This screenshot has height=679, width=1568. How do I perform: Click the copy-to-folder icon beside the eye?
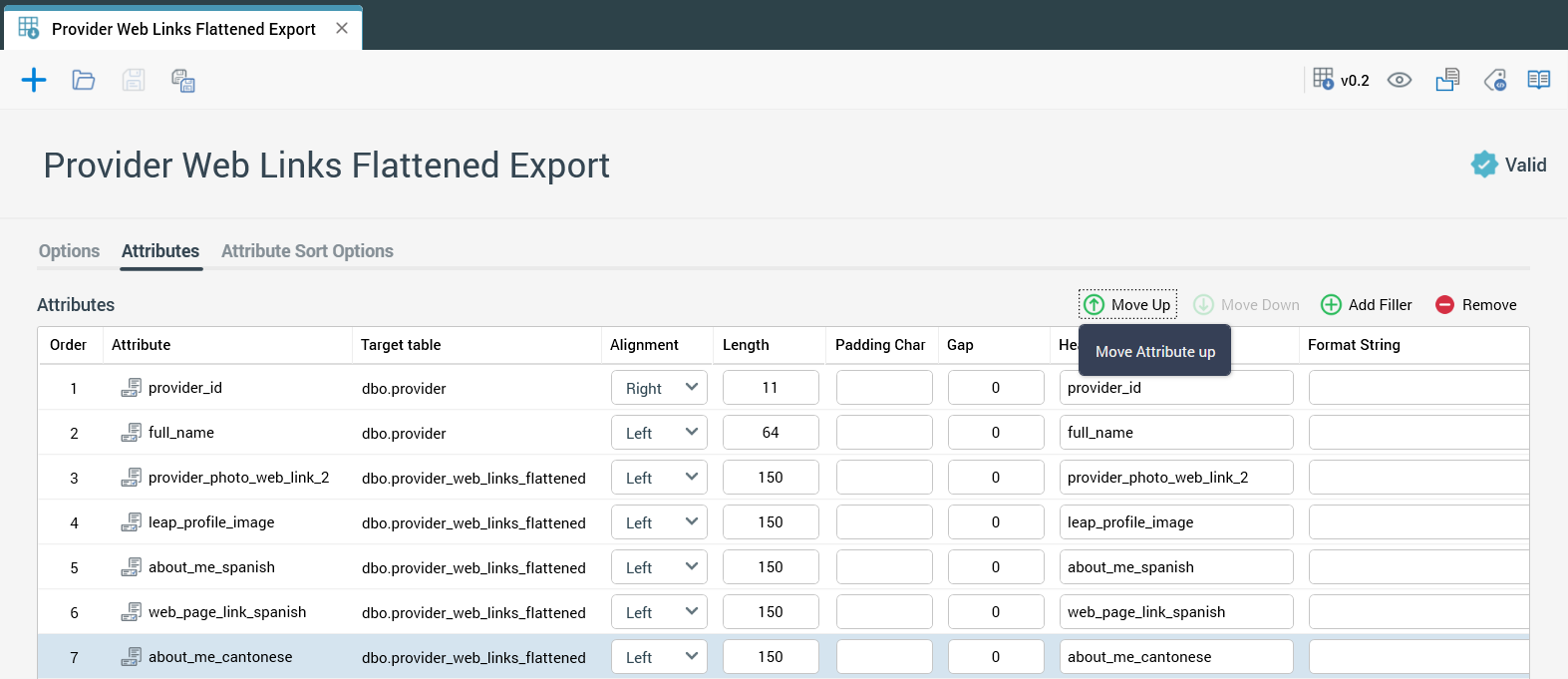coord(1447,80)
